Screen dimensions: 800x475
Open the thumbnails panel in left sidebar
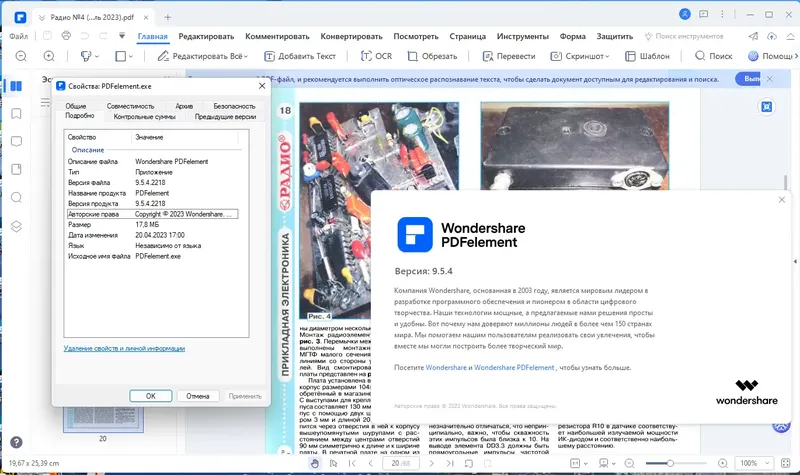(x=16, y=86)
